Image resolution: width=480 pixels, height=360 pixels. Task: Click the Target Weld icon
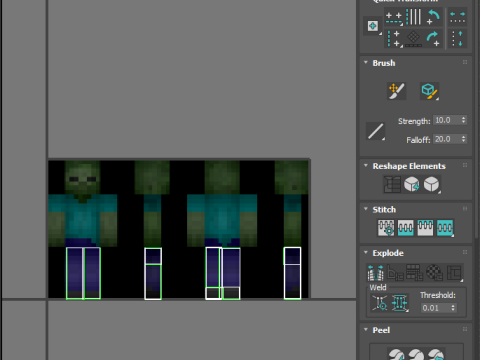pos(380,303)
